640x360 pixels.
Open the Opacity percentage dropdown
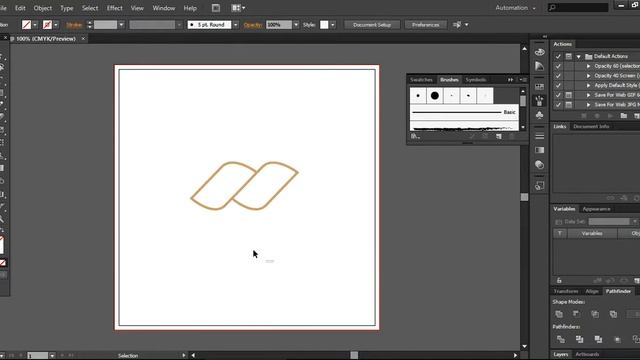point(296,25)
